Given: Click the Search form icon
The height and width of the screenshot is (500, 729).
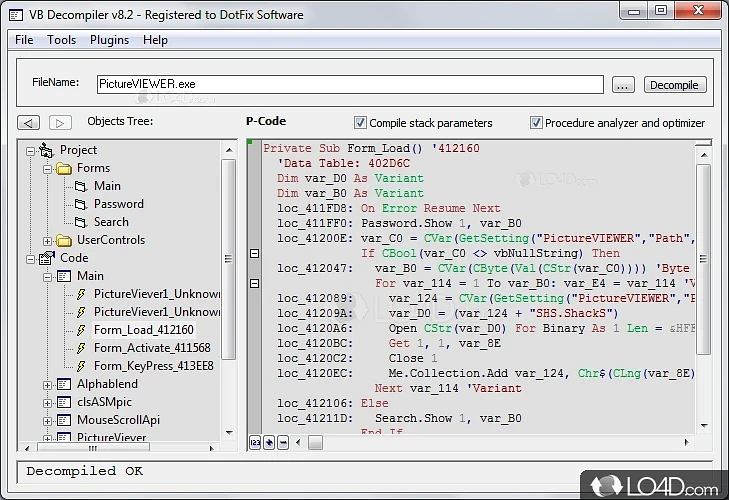Looking at the screenshot, I should (x=81, y=222).
